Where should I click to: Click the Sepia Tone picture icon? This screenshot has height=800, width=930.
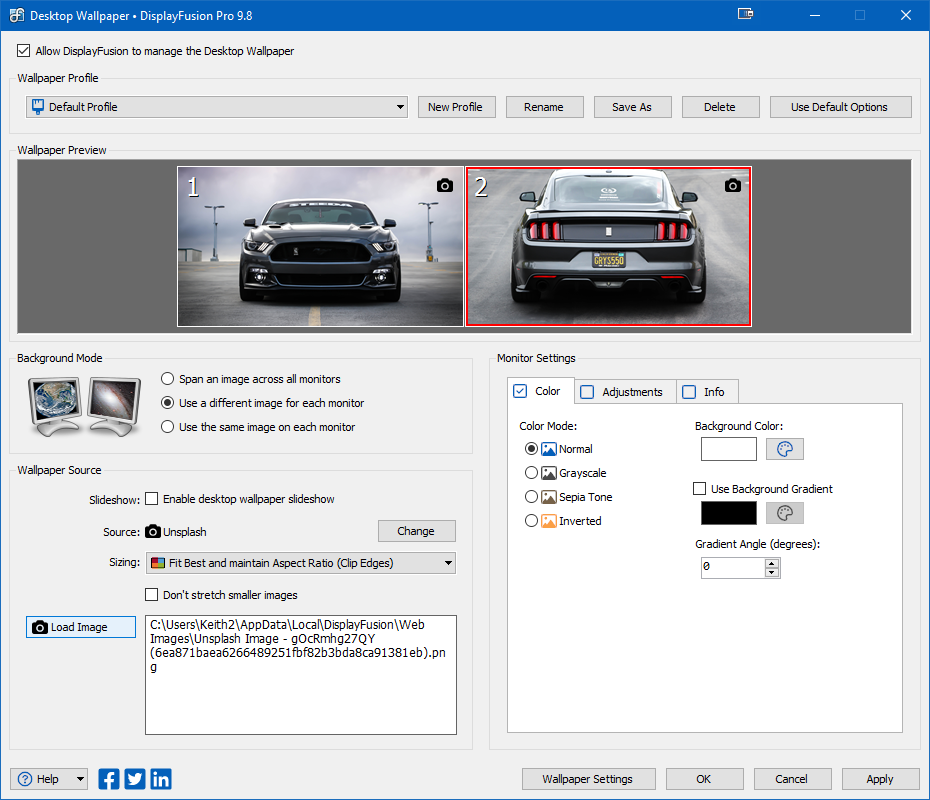549,497
